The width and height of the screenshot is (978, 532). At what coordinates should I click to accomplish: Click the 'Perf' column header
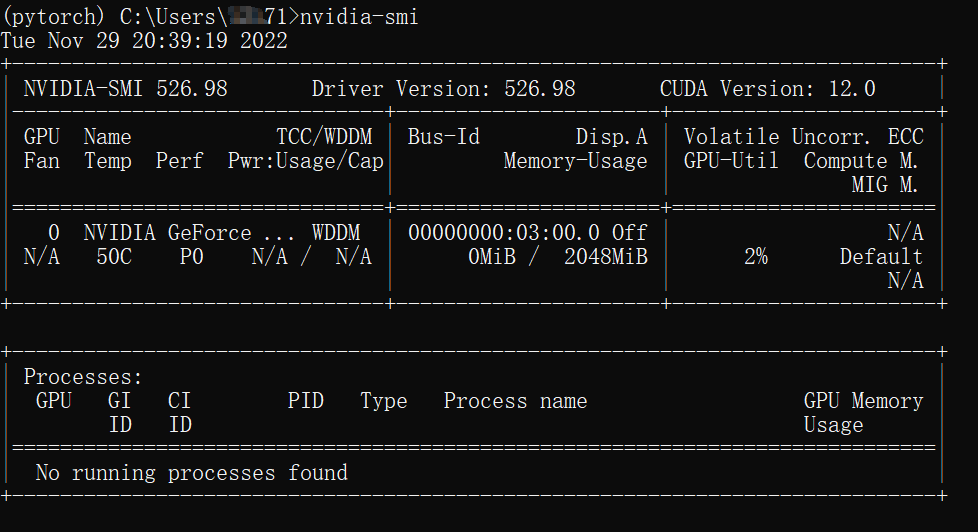(x=180, y=162)
